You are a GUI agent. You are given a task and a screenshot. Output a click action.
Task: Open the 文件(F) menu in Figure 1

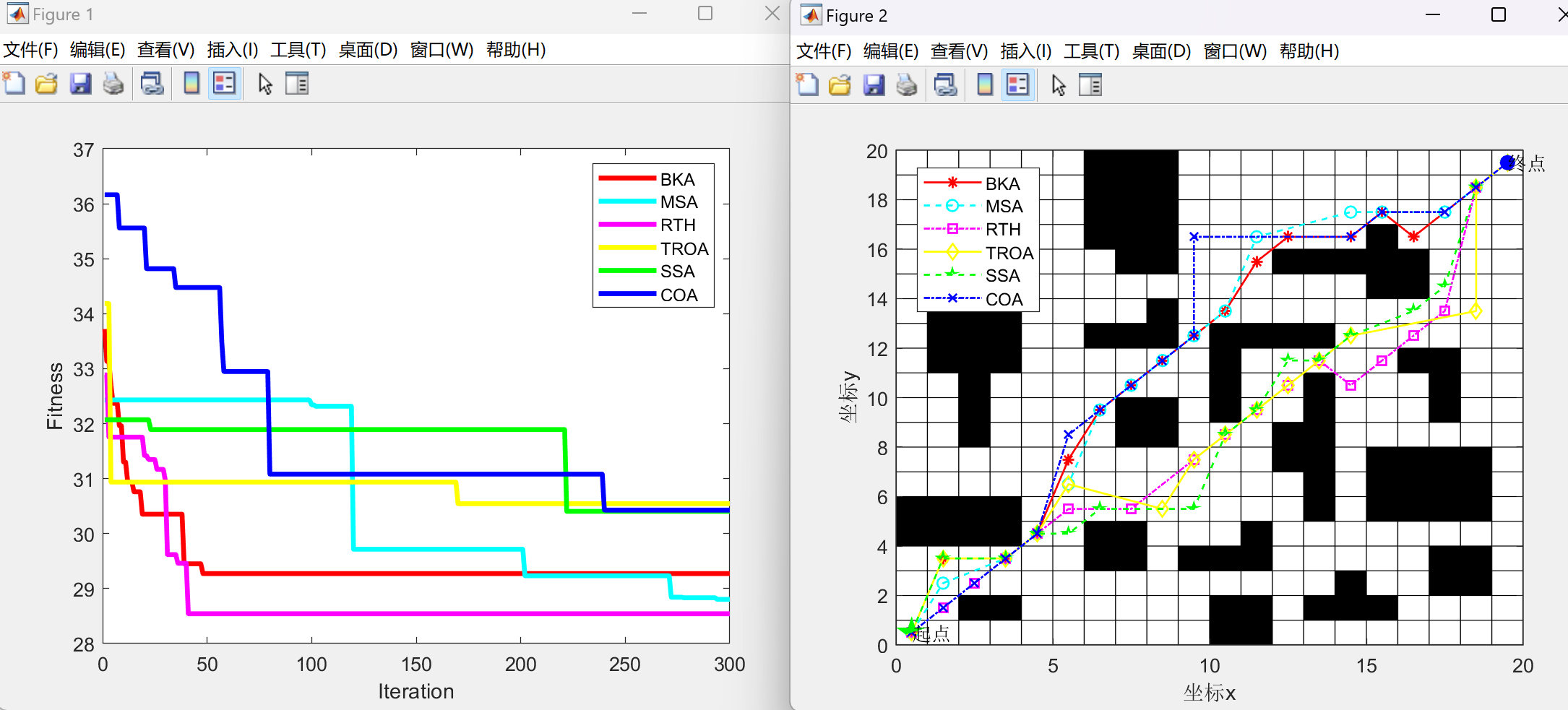tap(30, 50)
